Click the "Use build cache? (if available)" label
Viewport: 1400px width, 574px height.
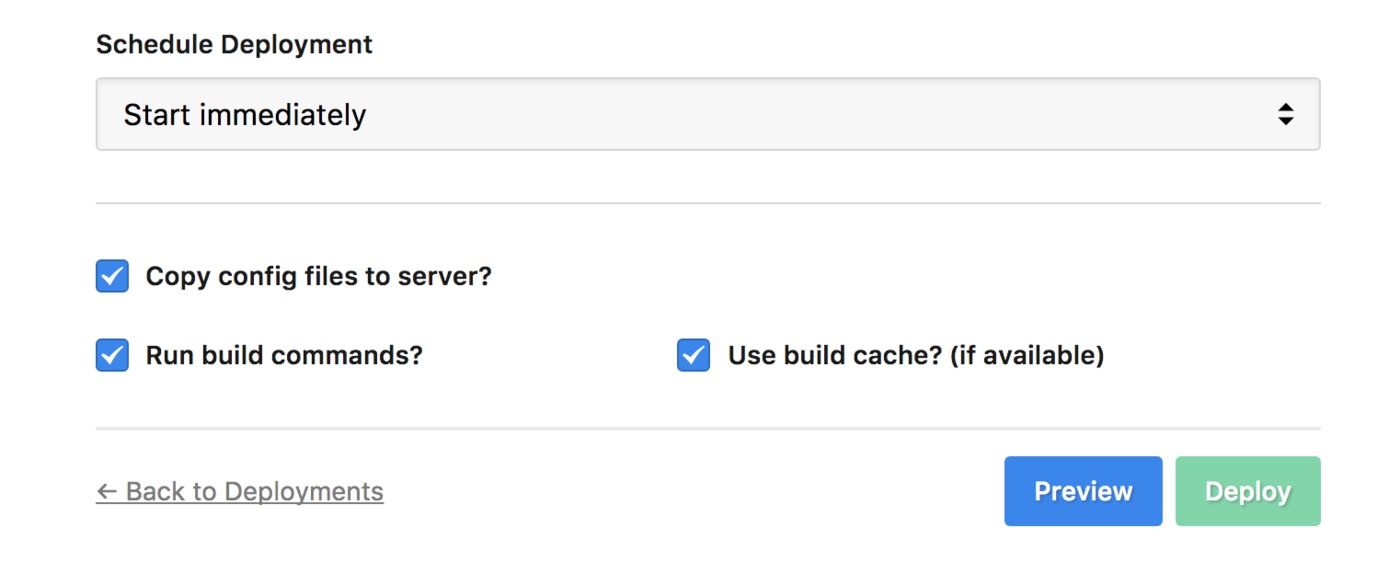[x=916, y=355]
